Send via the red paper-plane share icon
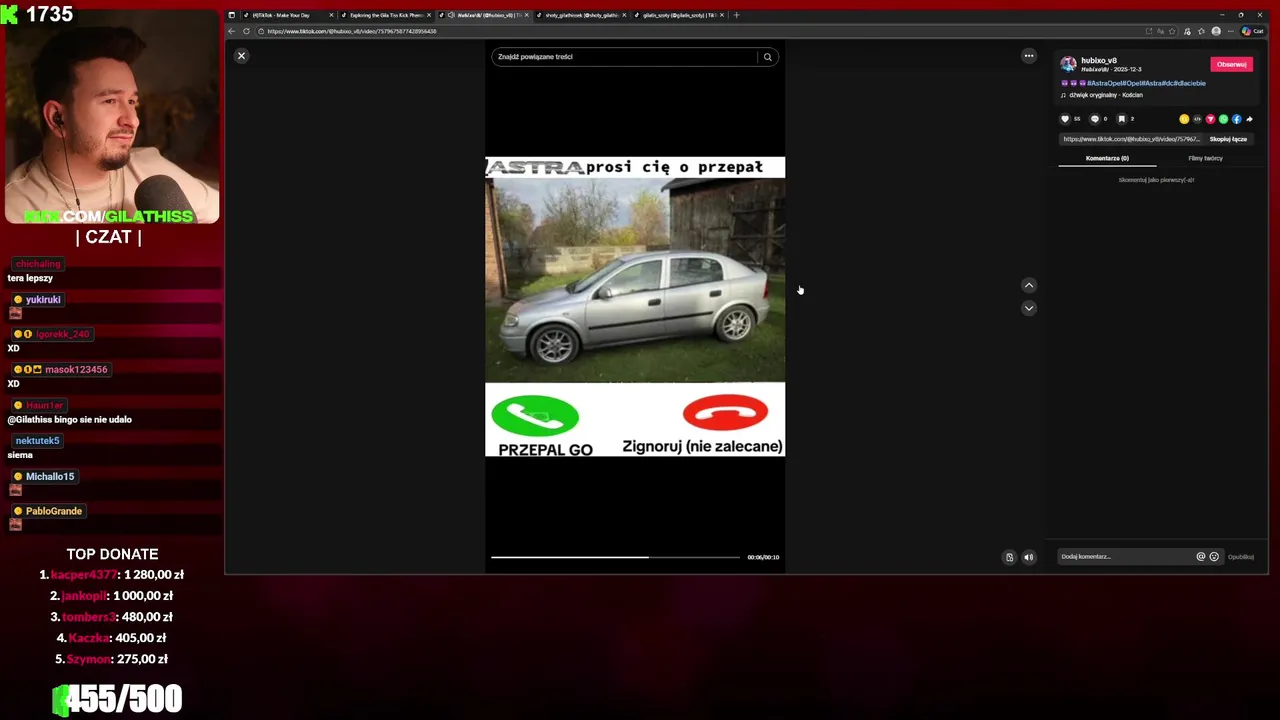 [x=1210, y=119]
